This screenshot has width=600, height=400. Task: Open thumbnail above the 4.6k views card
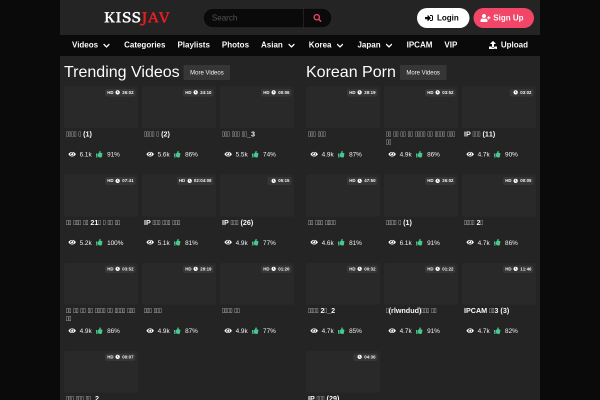(343, 196)
